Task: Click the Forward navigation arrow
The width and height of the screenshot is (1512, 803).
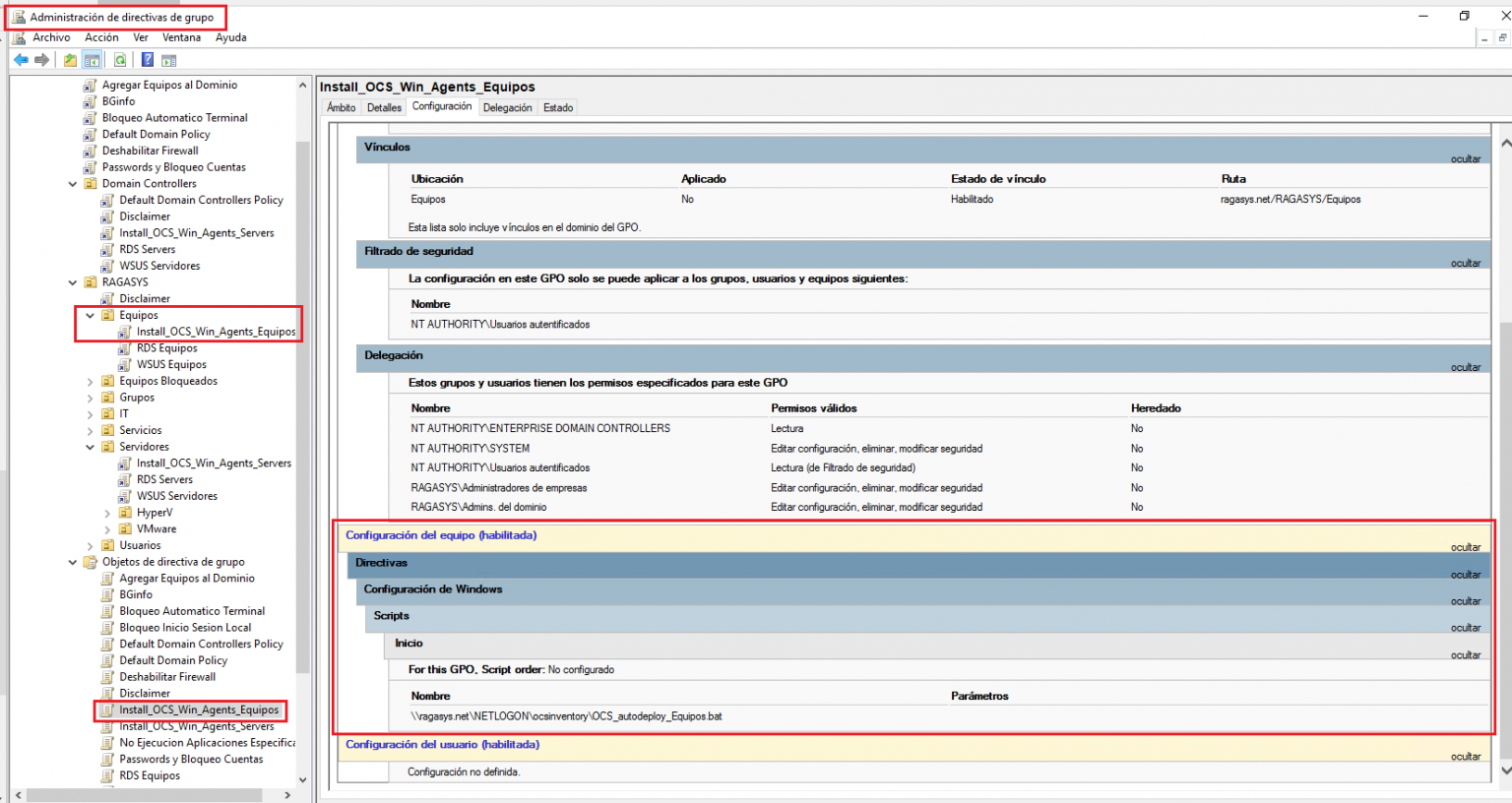Action: [x=42, y=59]
